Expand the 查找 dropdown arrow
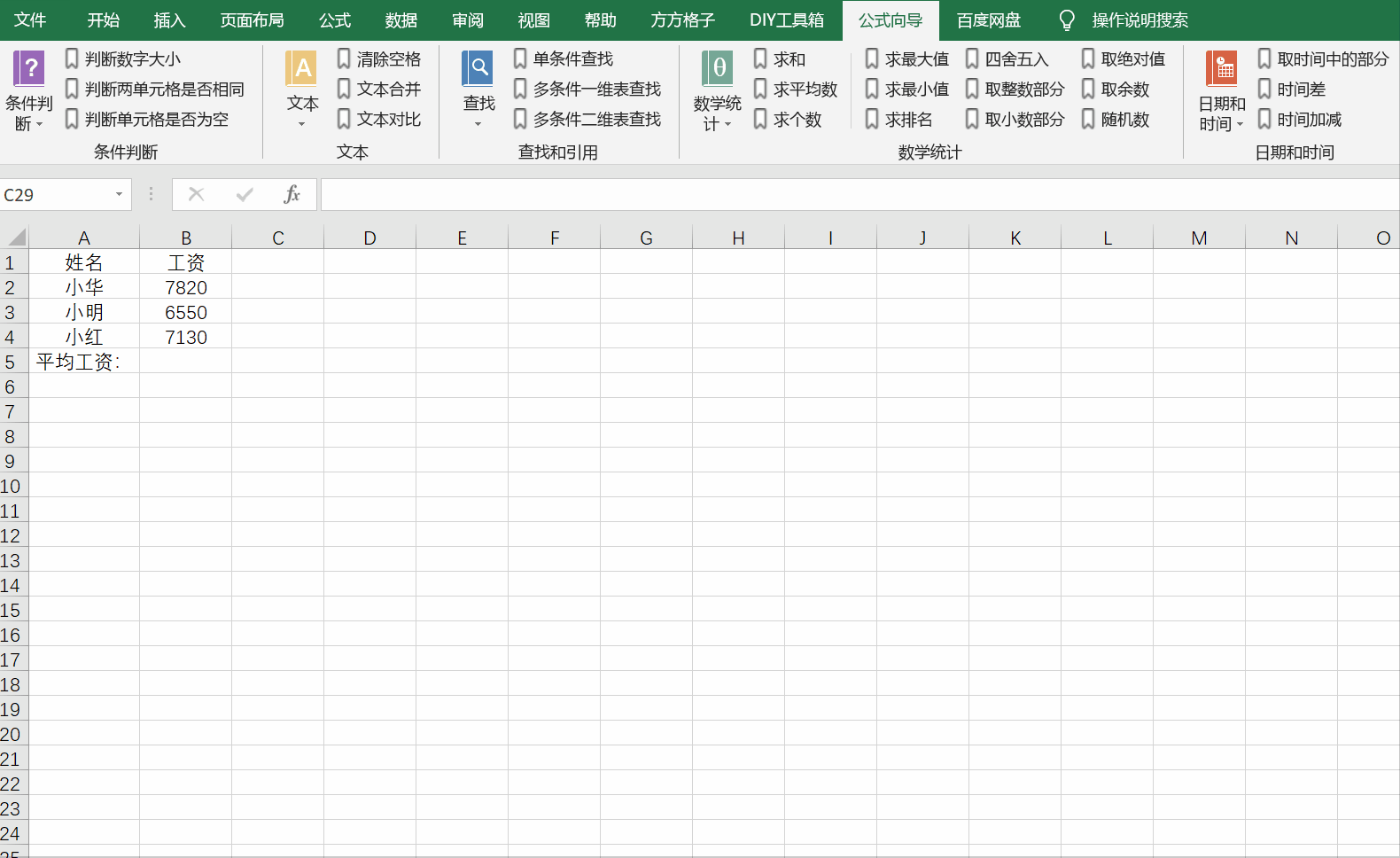 point(478,124)
